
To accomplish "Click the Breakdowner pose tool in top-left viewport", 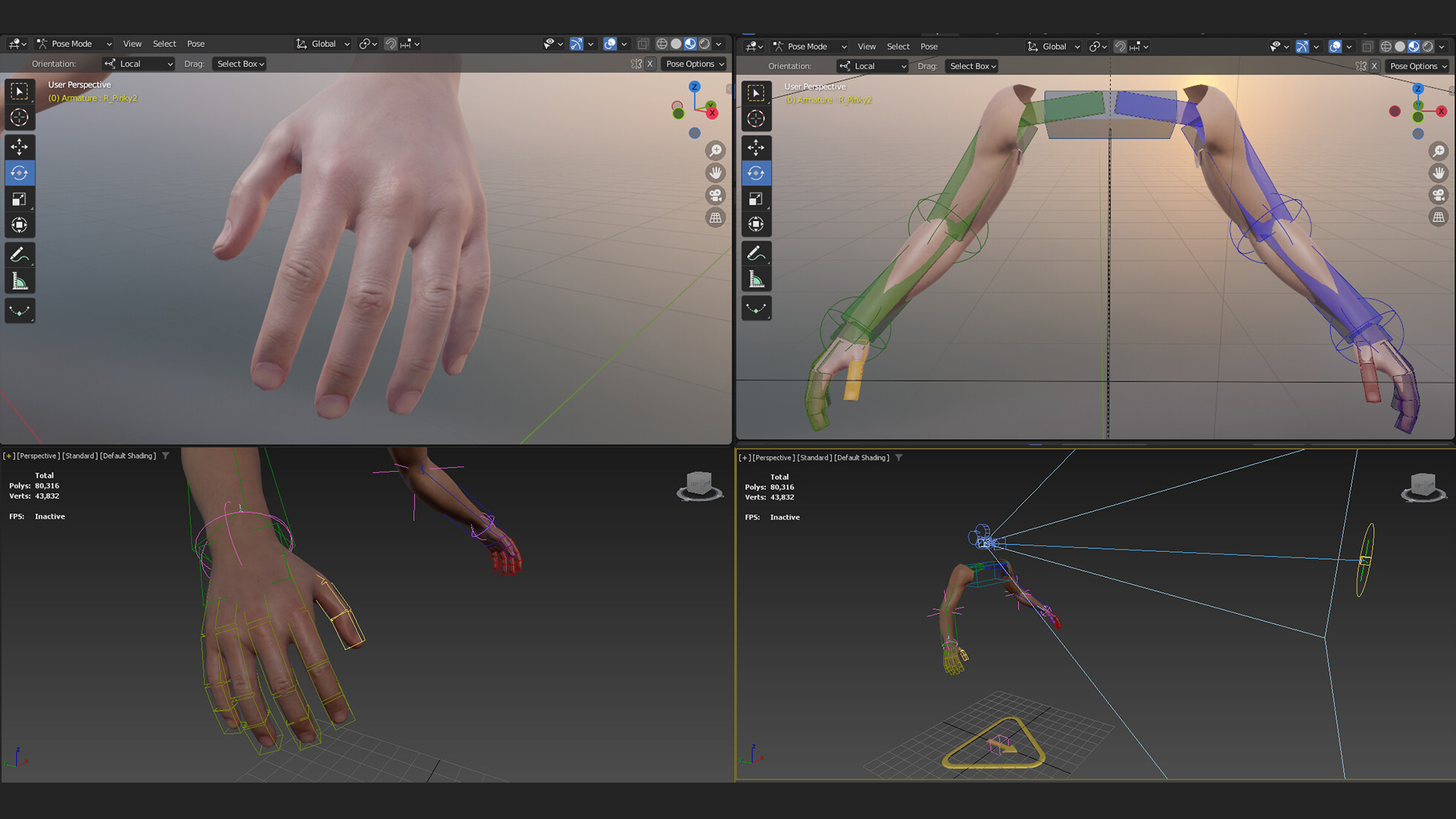I will (20, 310).
